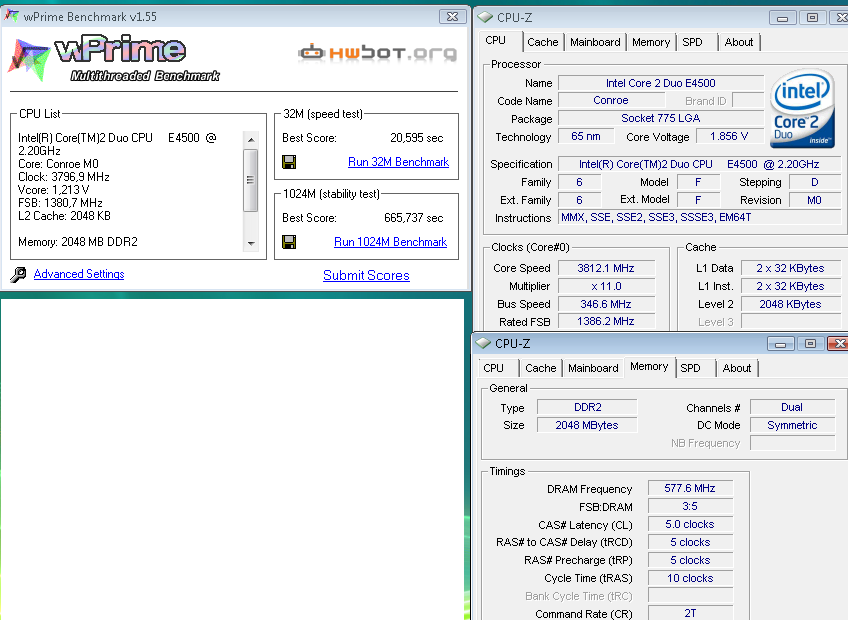Click the Intel Core 2 Duo logo
Screen dimensions: 848x620
click(802, 108)
